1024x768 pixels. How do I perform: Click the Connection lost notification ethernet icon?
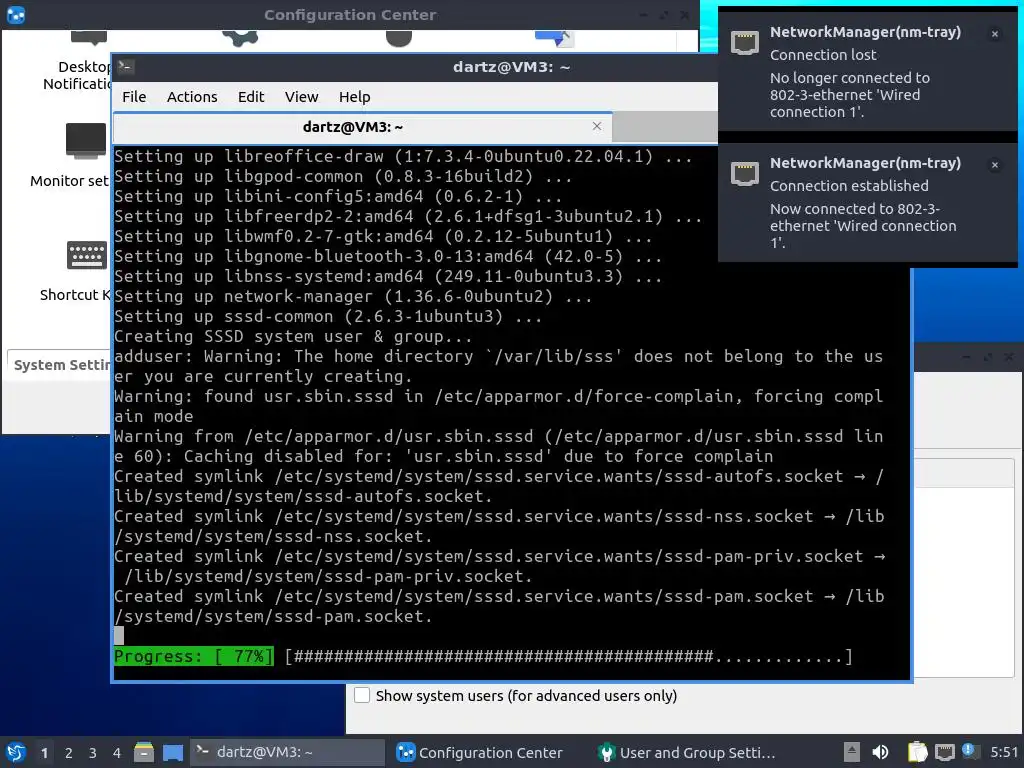click(744, 42)
